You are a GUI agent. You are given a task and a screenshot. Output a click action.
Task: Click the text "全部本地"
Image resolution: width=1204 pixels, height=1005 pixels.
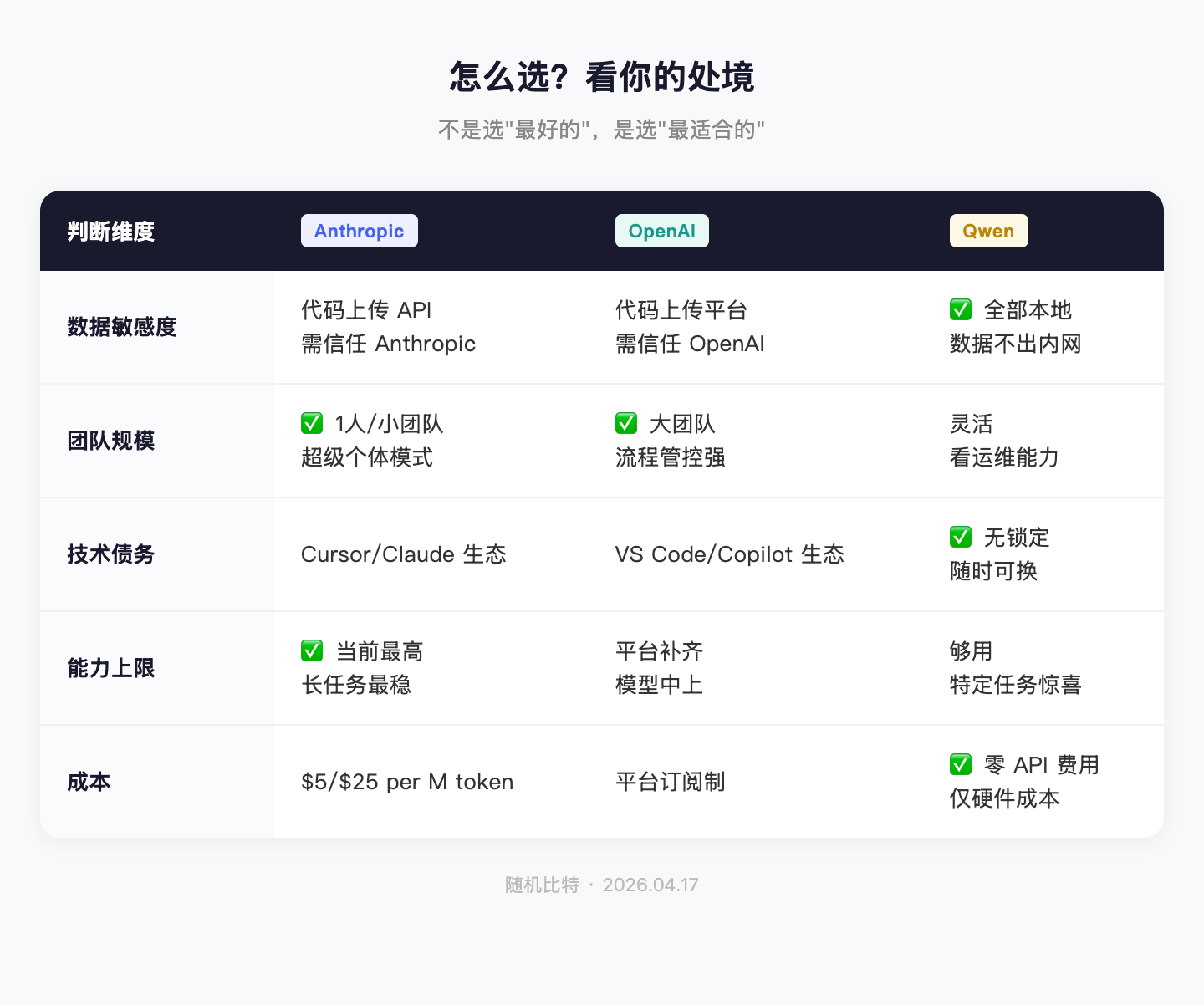1028,310
